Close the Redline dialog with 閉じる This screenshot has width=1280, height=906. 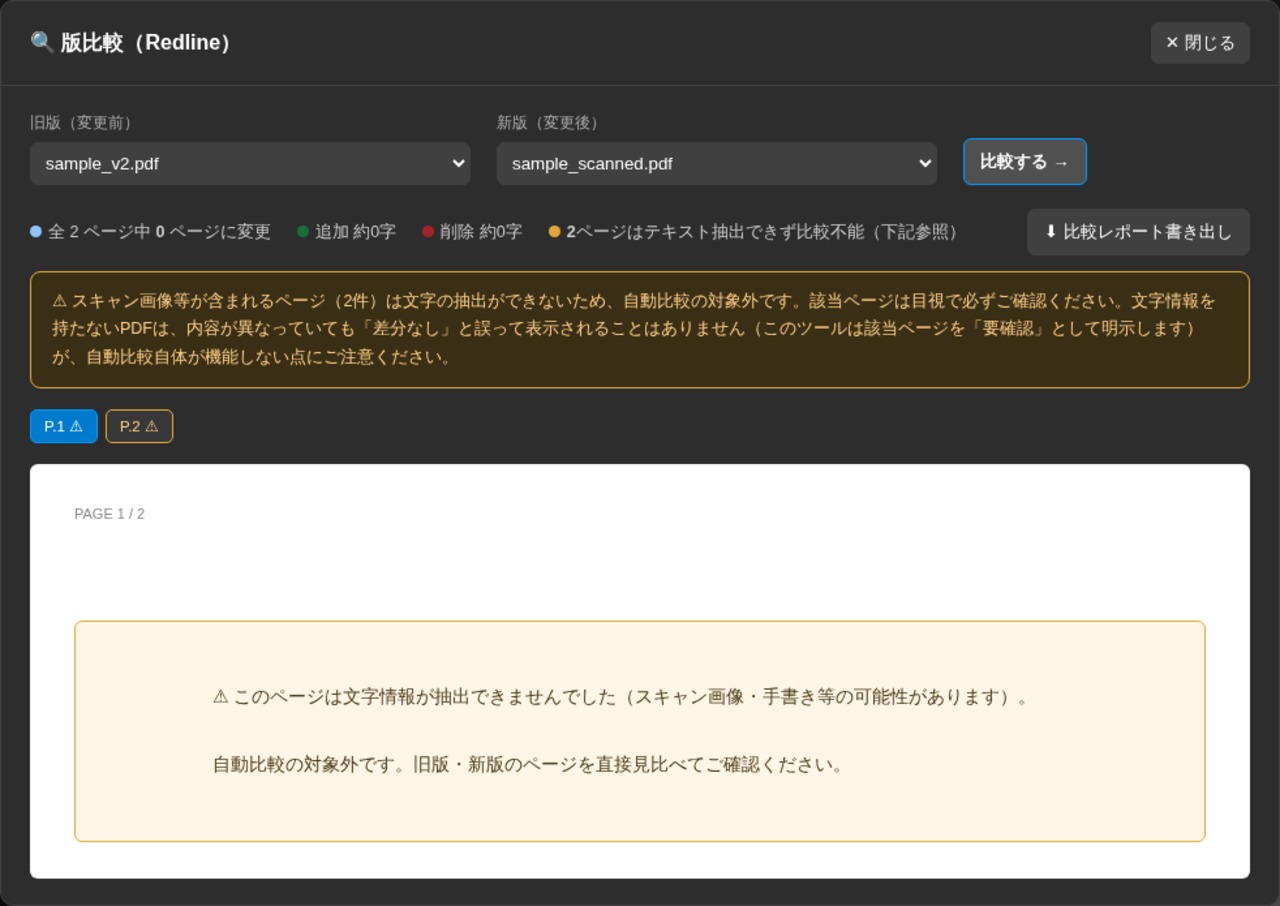(x=1200, y=43)
